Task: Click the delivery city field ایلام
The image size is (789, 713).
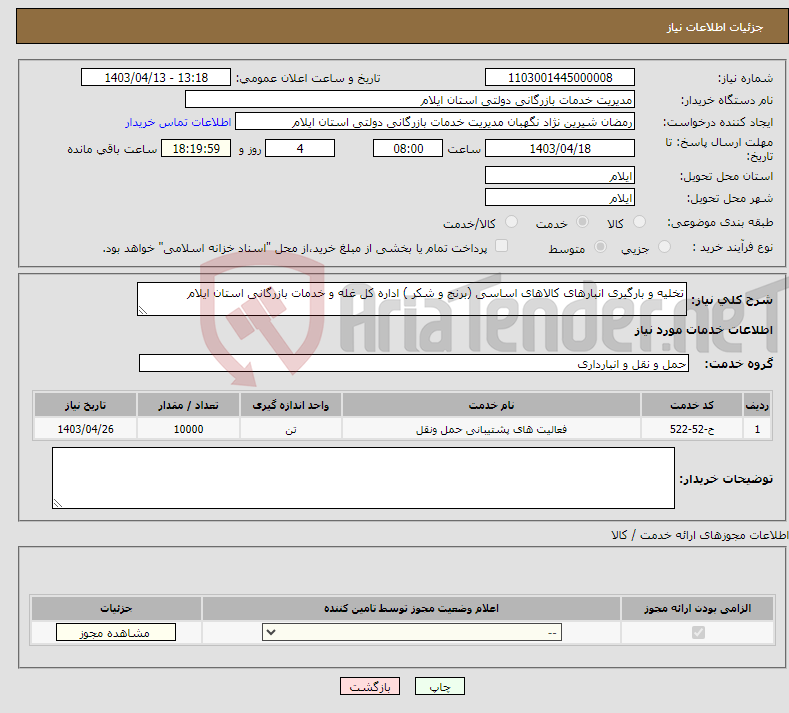Action: point(560,197)
